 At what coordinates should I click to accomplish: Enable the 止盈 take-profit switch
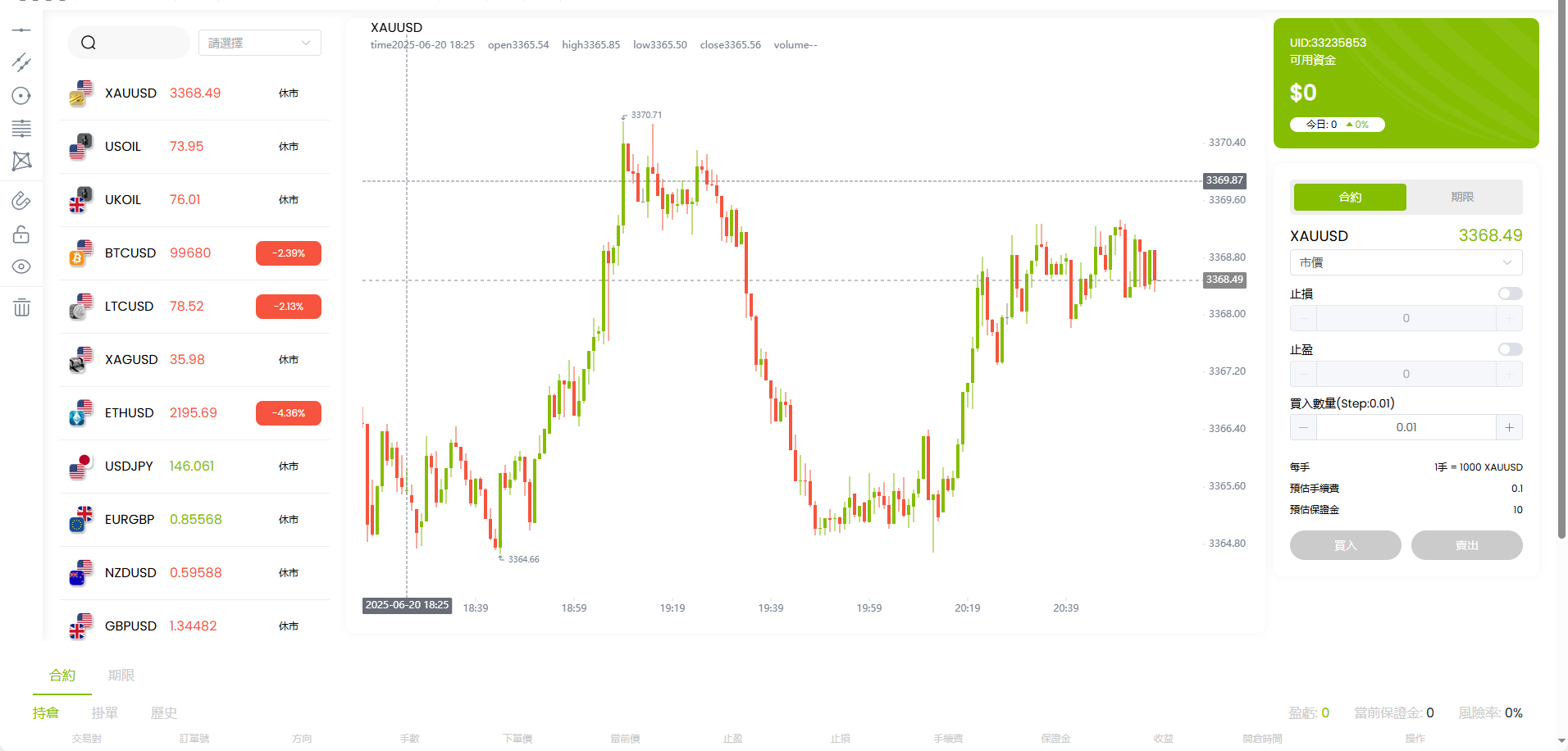[x=1509, y=349]
